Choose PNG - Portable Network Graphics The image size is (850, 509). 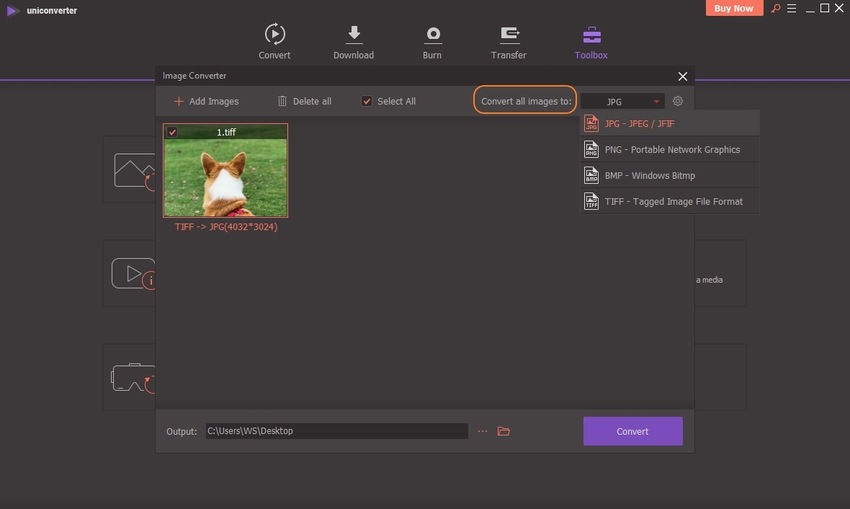pos(668,149)
